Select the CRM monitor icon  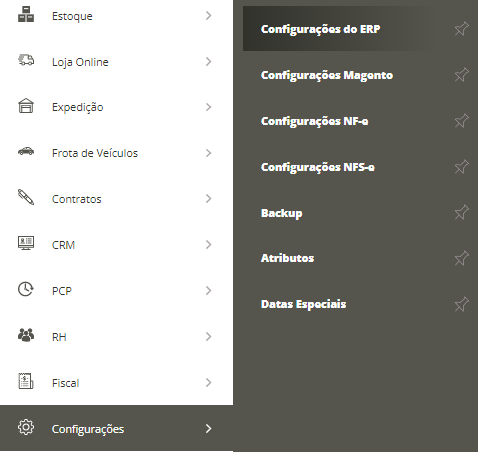point(26,243)
